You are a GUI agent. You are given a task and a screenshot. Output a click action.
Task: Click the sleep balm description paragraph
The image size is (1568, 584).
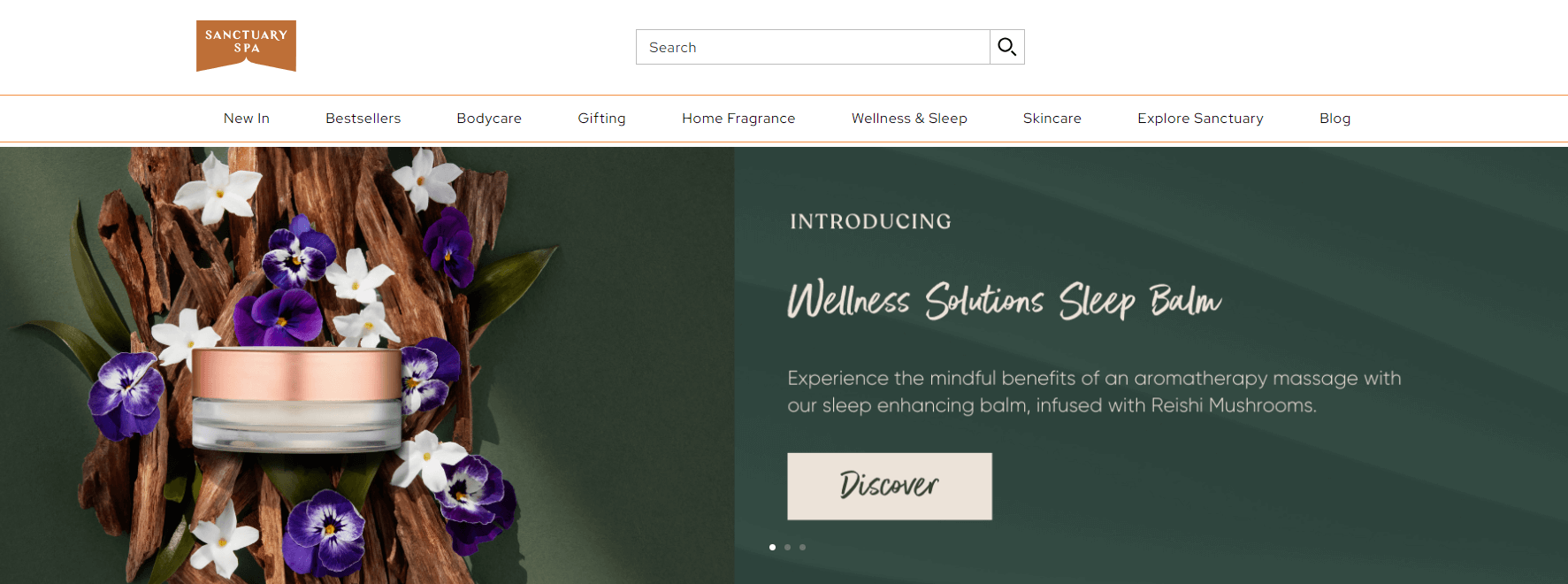pyautogui.click(x=1094, y=392)
